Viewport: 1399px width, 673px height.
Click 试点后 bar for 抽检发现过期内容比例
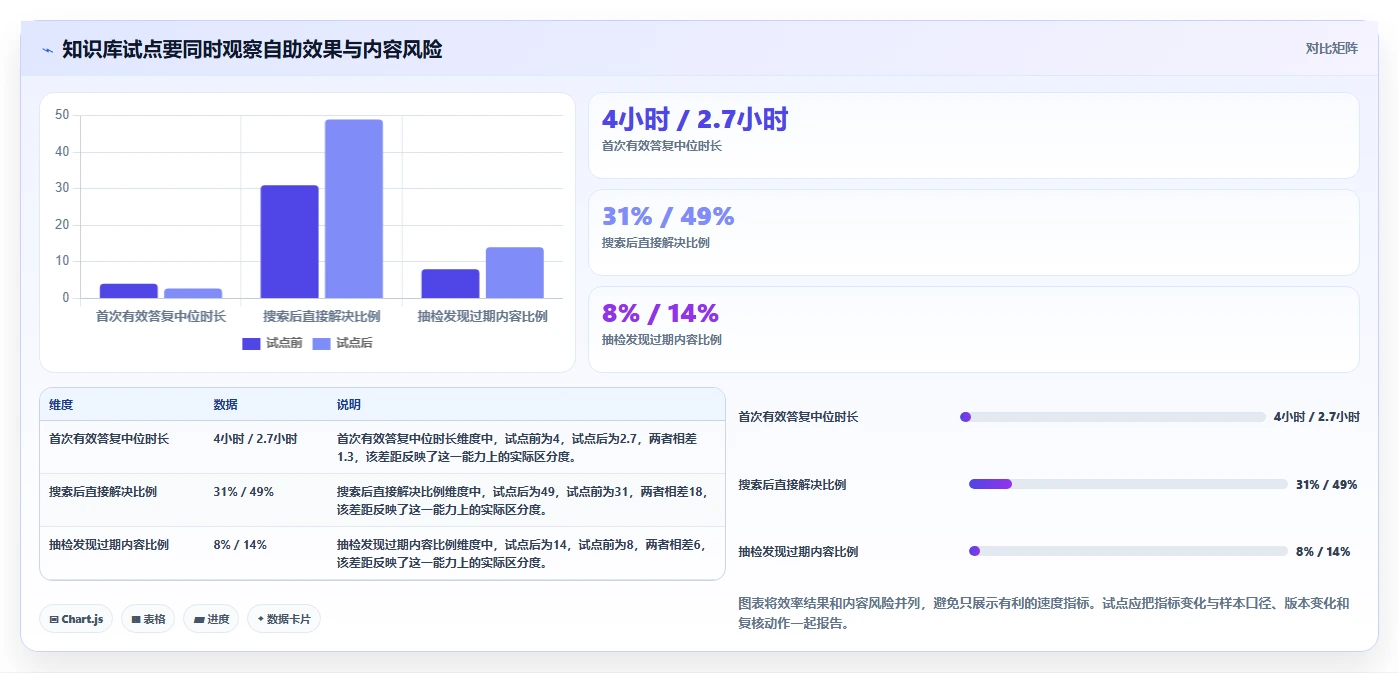click(515, 272)
